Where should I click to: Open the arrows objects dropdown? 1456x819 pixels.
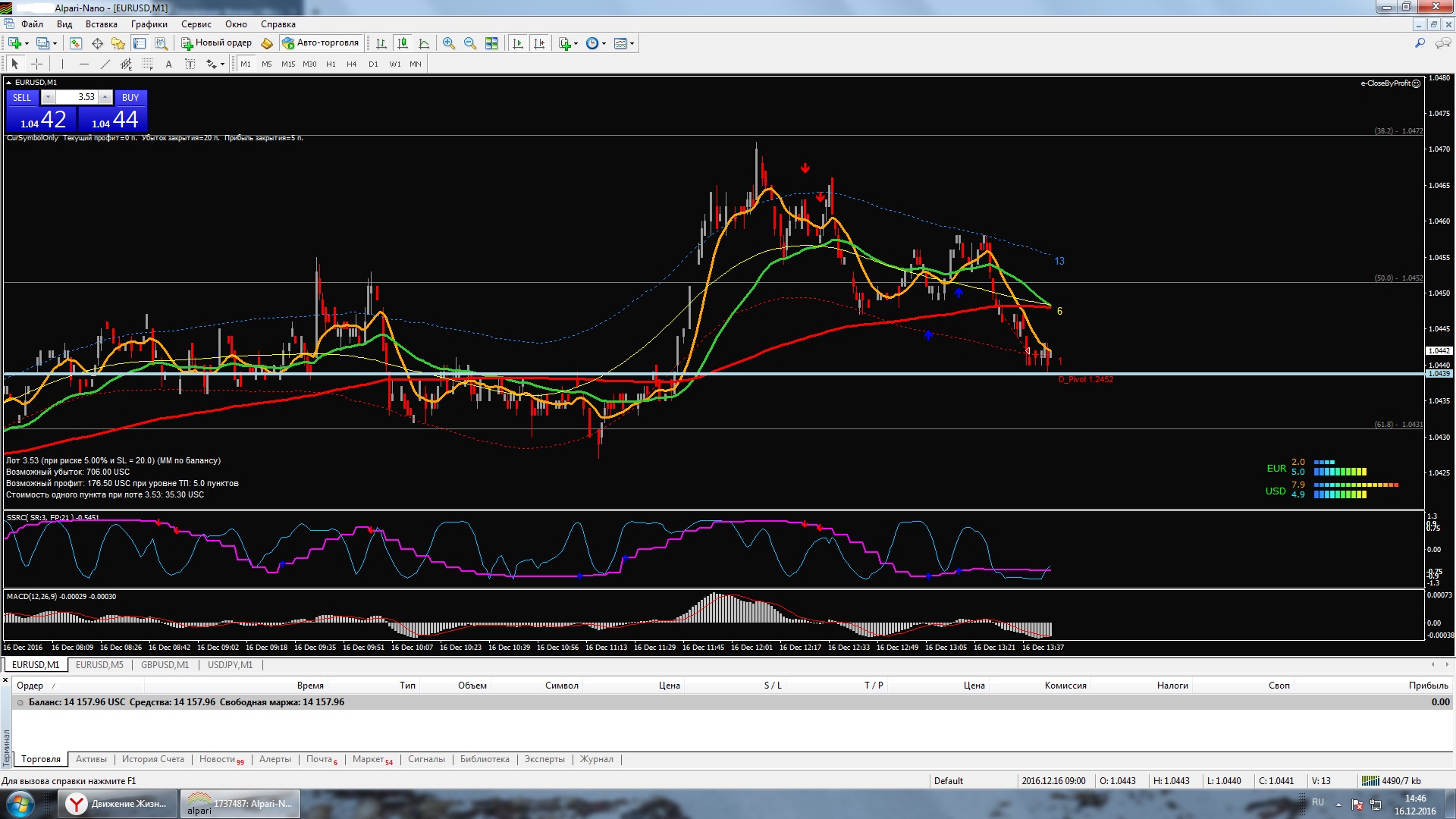coord(222,64)
